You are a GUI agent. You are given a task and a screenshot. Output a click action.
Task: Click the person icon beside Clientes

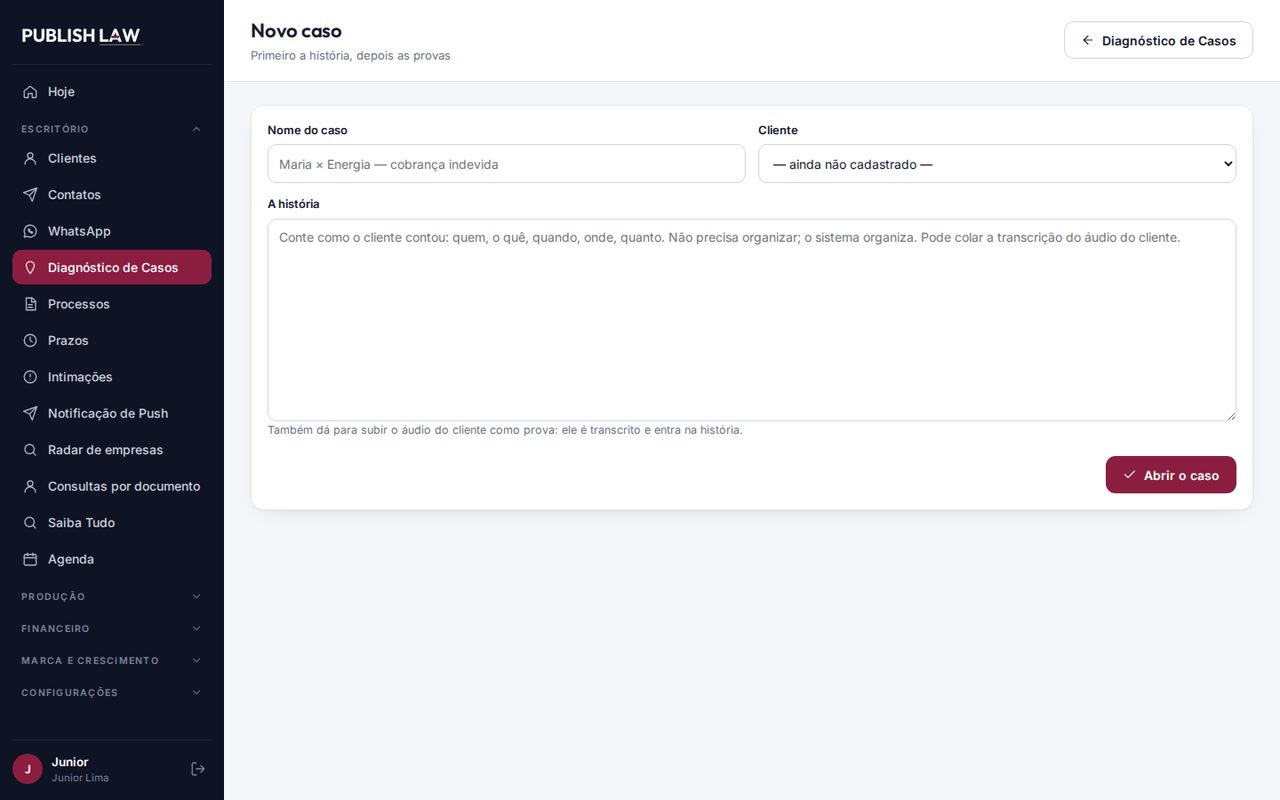(x=30, y=158)
